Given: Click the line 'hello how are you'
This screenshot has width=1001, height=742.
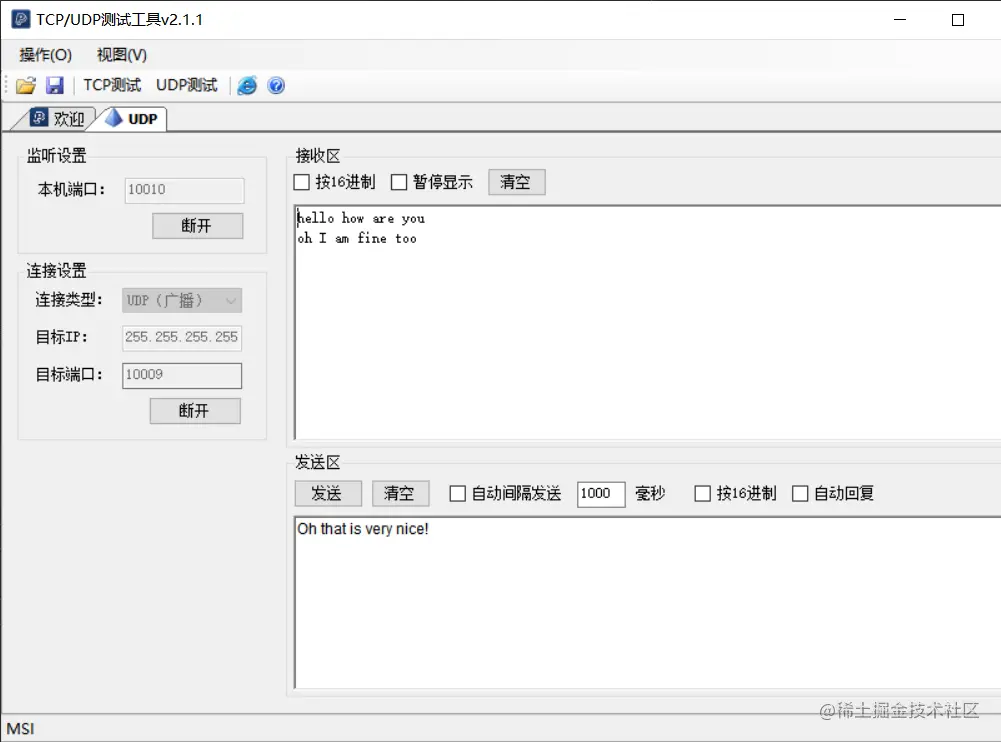Looking at the screenshot, I should (361, 218).
